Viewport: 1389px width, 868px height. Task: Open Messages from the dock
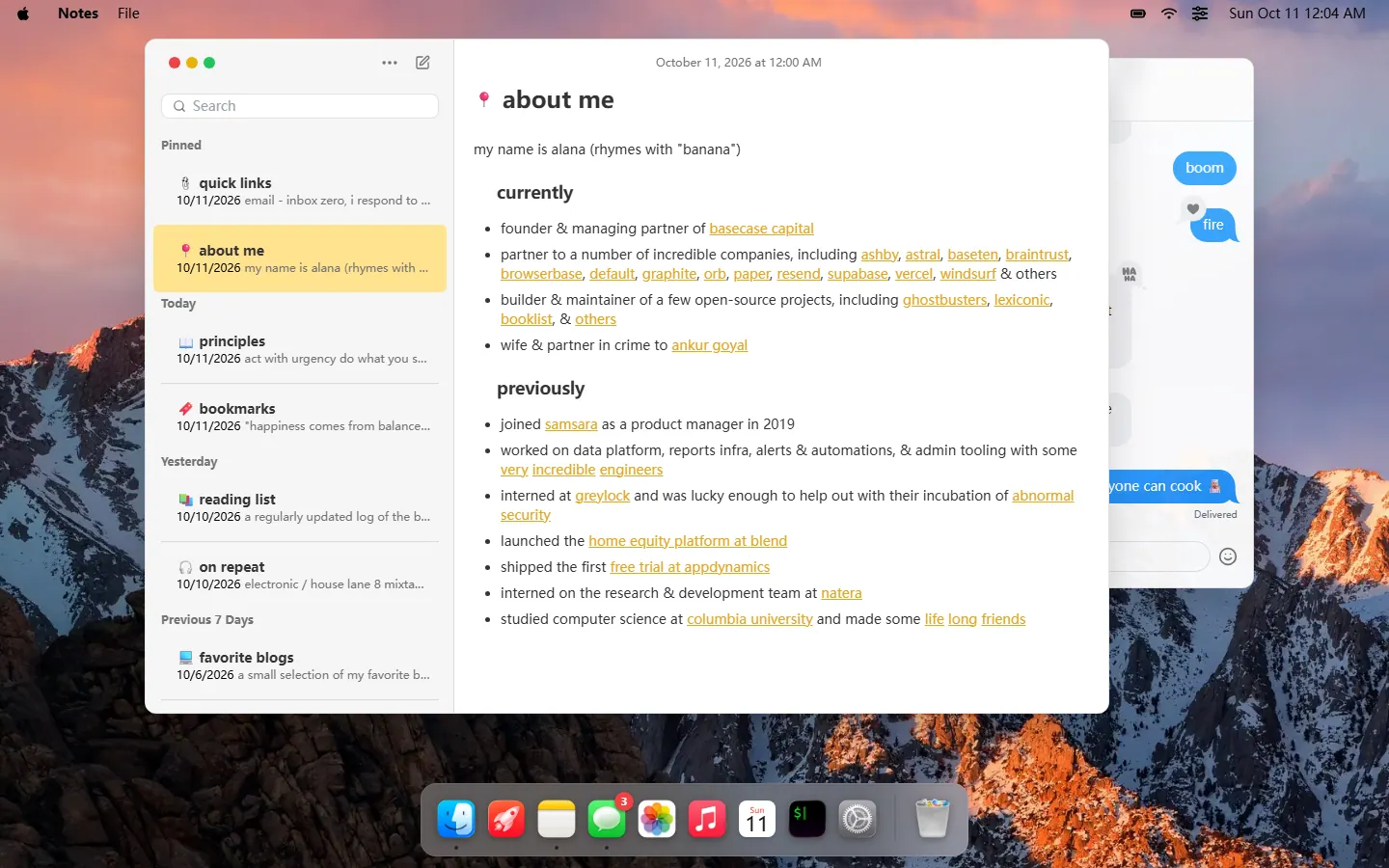[x=607, y=820]
